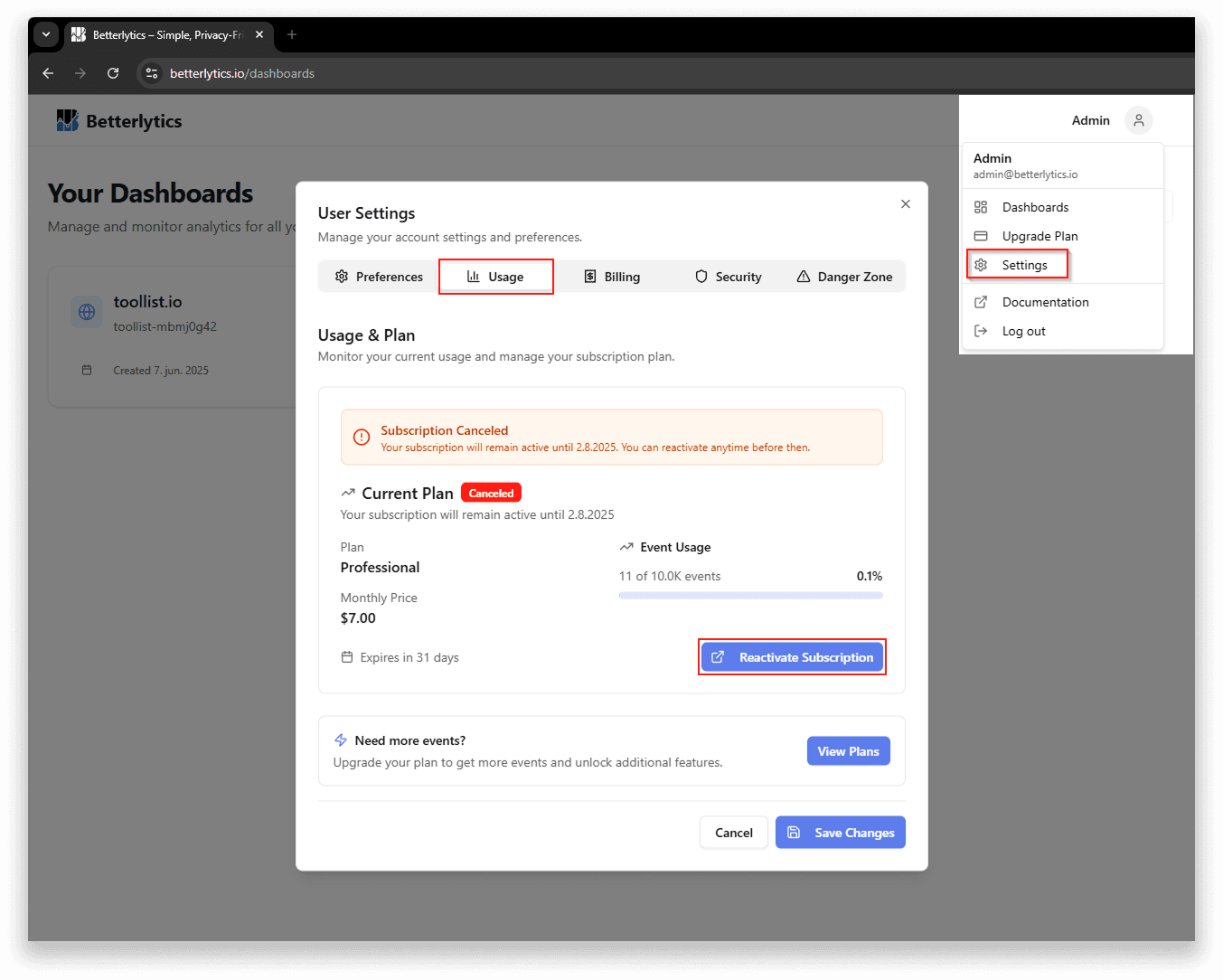This screenshot has height=980, width=1223.
Task: Click the trend icon beside Event Usage
Action: pos(626,547)
